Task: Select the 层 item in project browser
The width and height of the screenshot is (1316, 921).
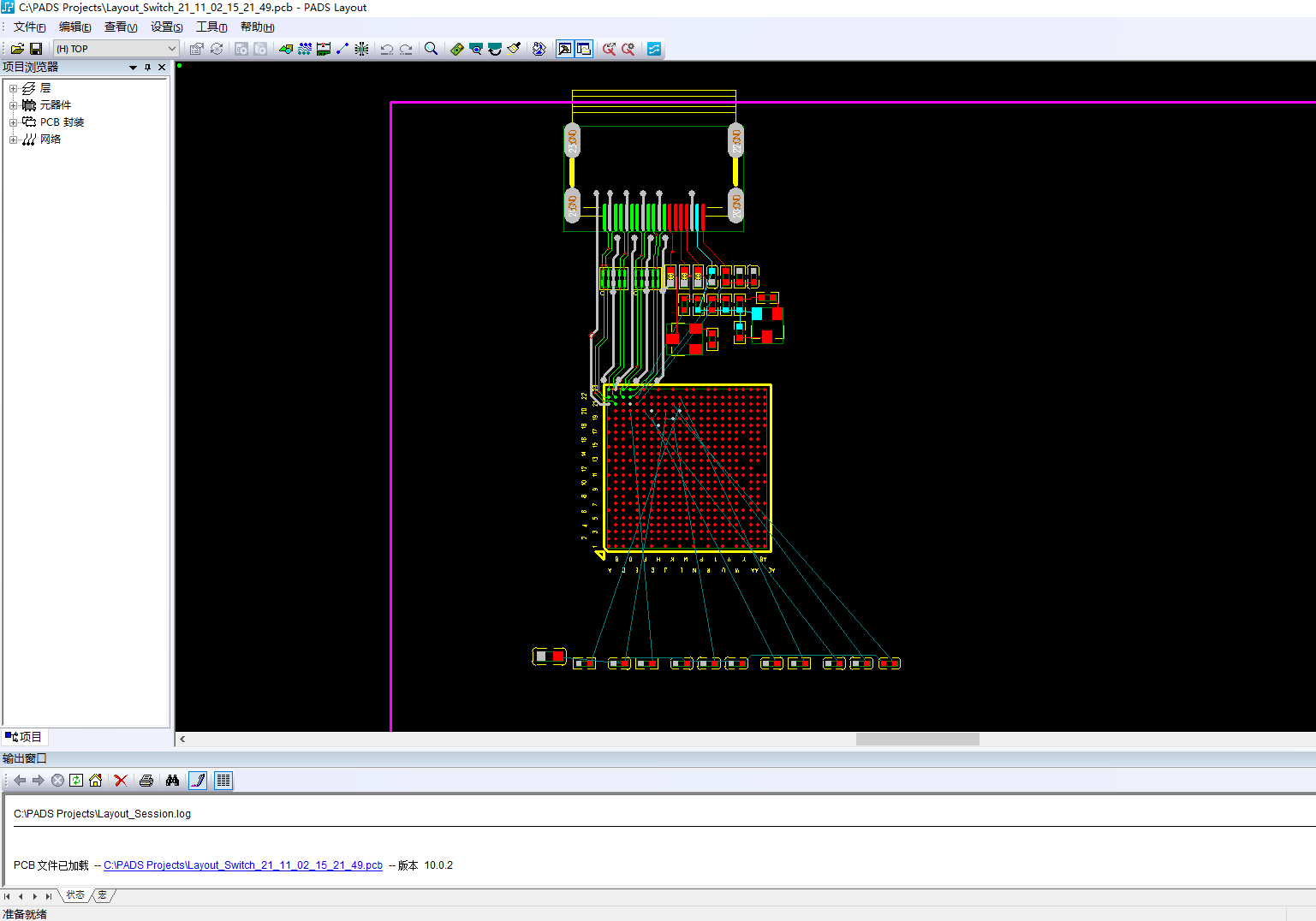Action: [x=45, y=88]
